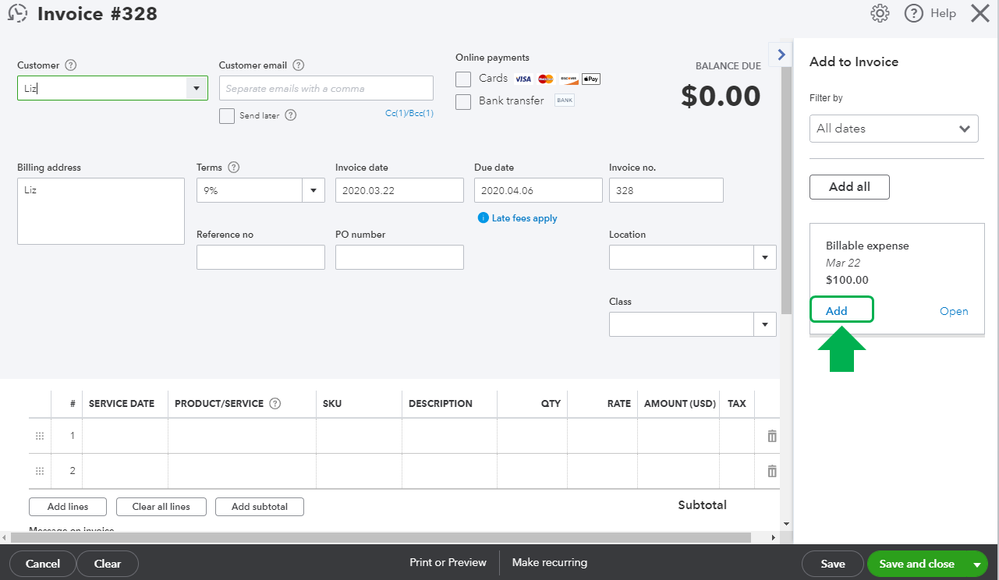
Task: Click the Customer help tooltip icon
Action: pyautogui.click(x=71, y=65)
